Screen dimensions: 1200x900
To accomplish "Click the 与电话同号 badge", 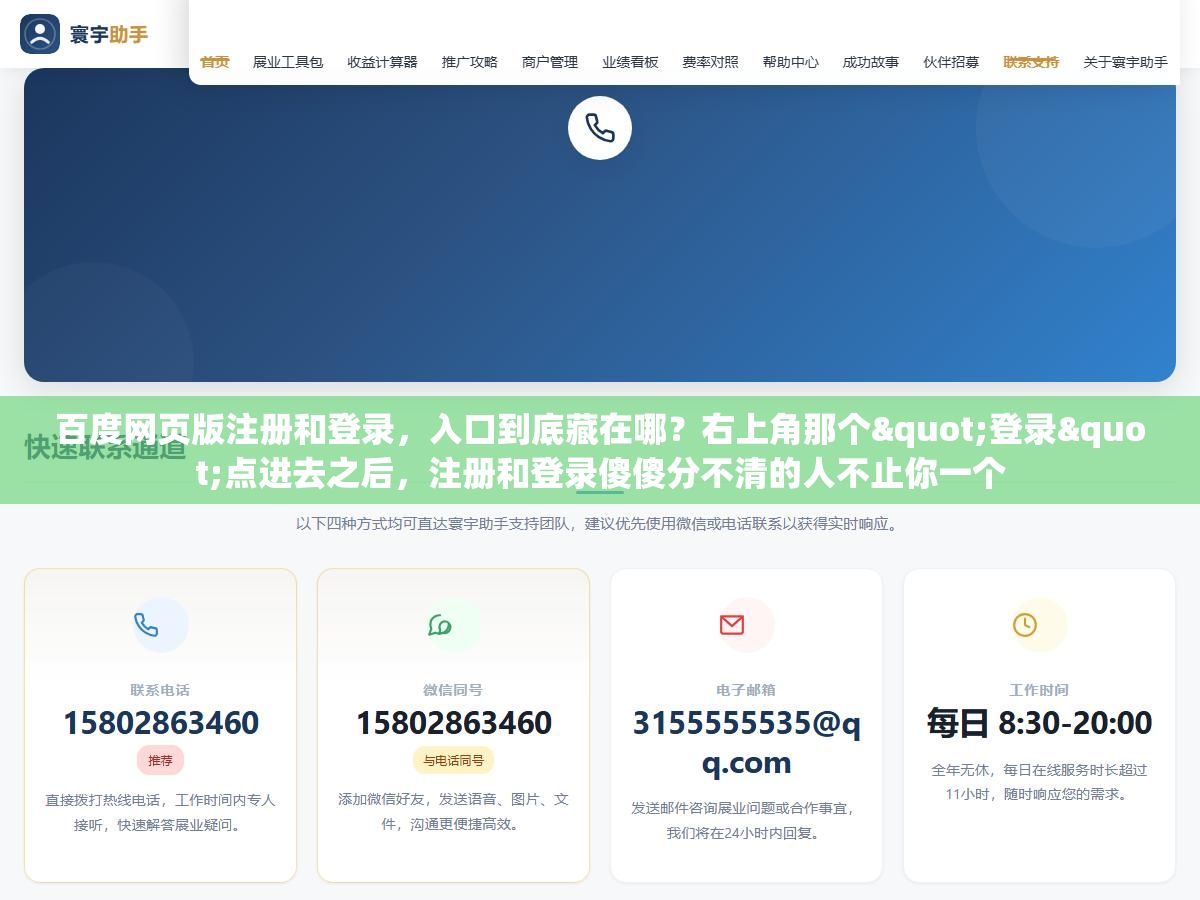I will point(453,760).
